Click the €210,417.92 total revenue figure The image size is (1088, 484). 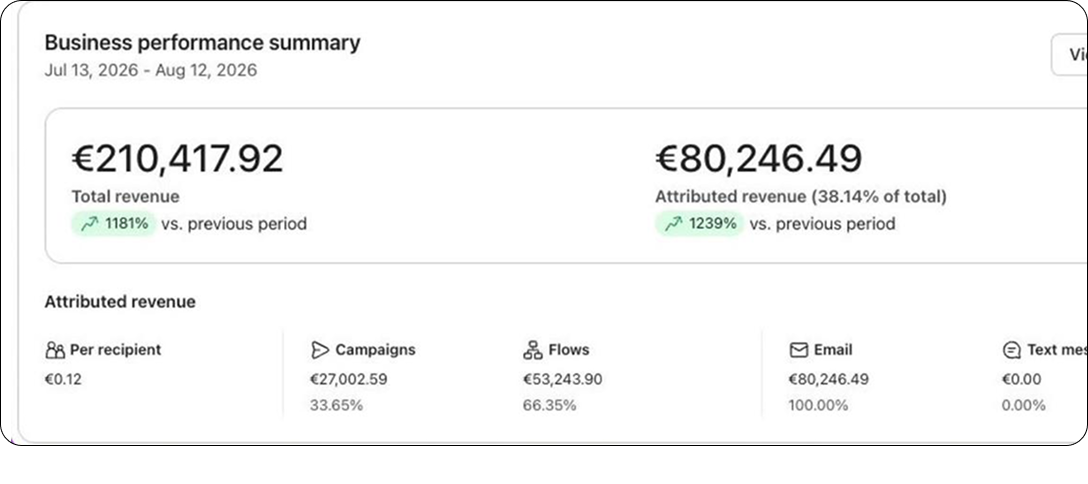pyautogui.click(x=178, y=159)
